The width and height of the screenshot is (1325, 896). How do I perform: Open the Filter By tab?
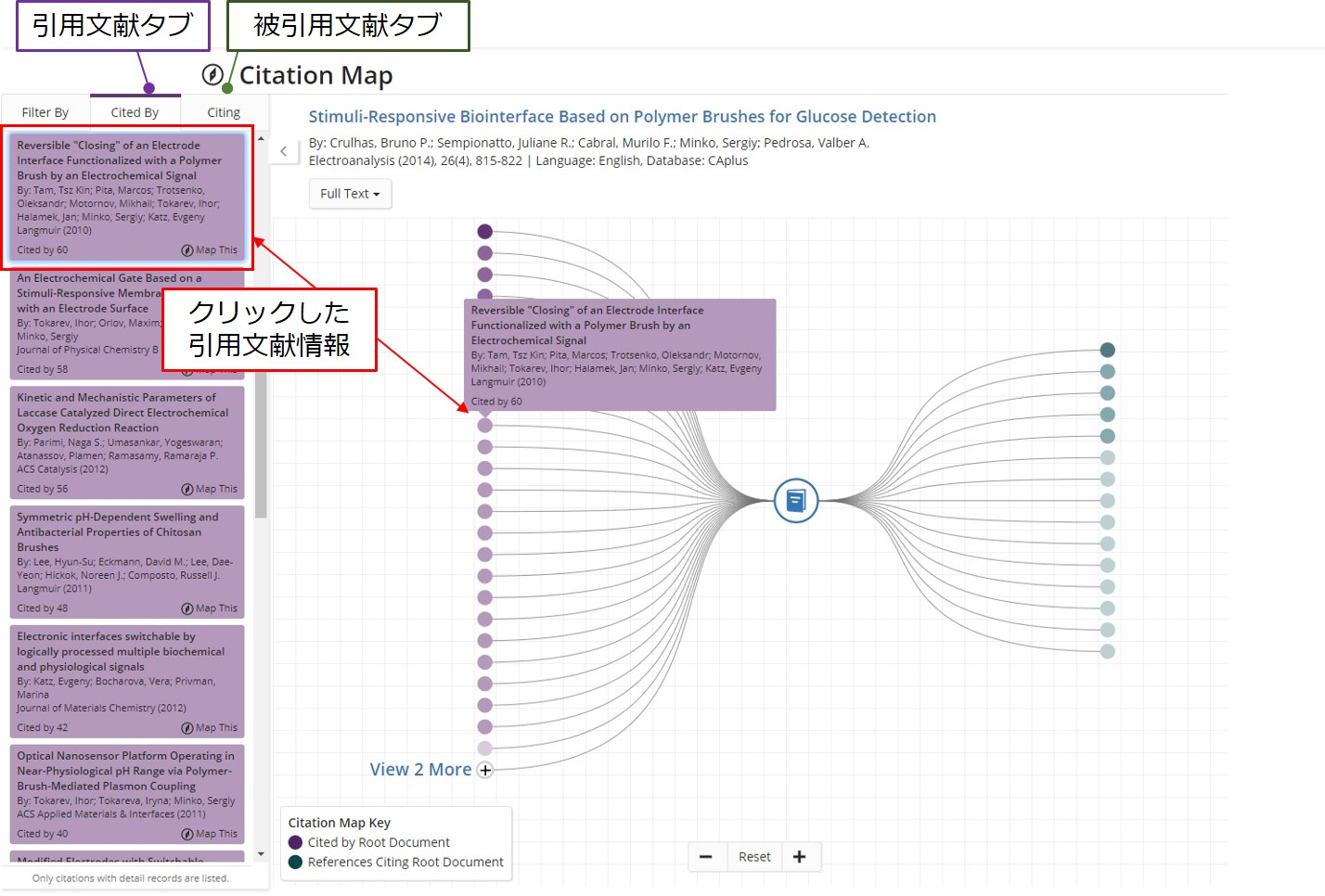point(45,112)
